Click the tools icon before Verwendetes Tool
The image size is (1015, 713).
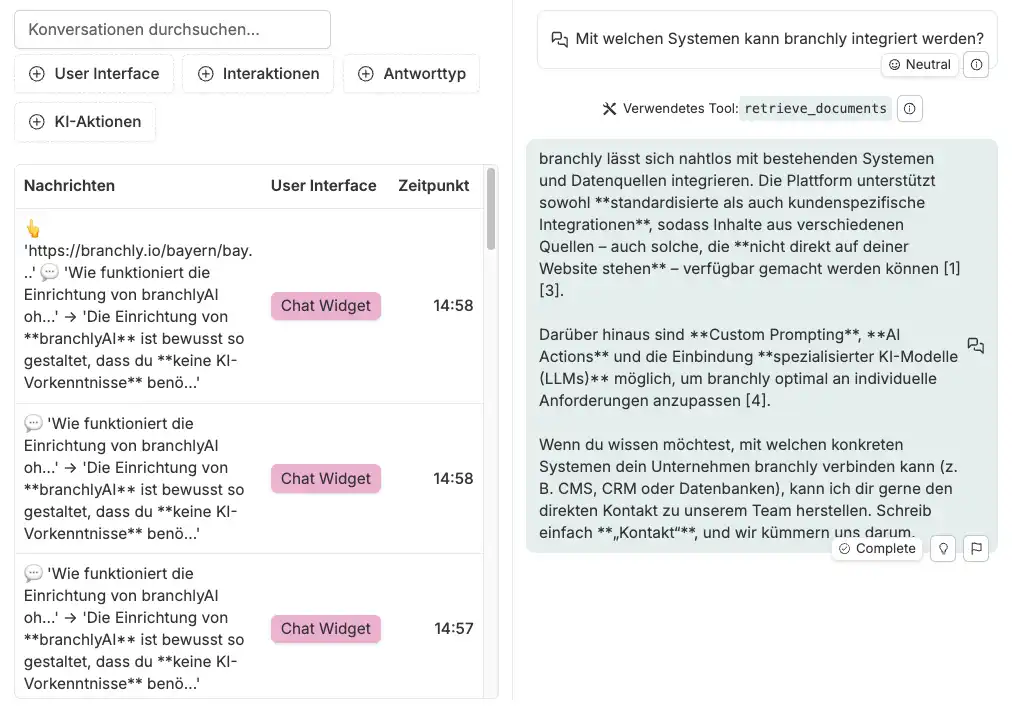[609, 109]
